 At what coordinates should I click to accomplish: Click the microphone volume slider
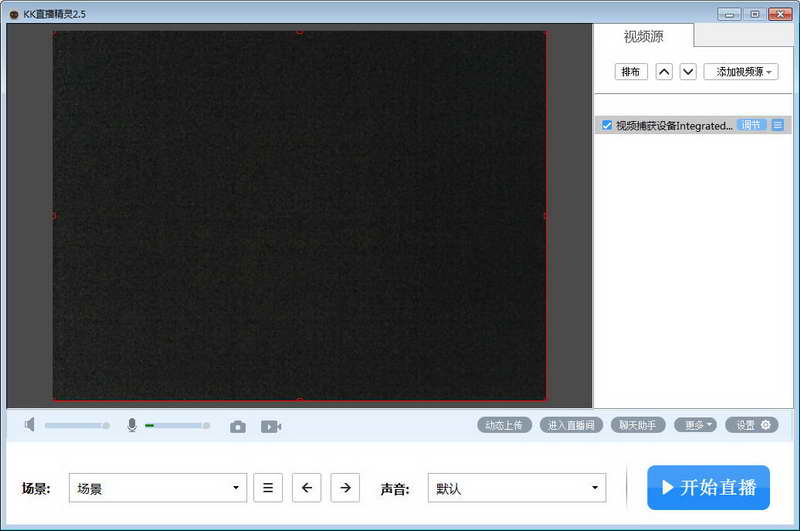click(x=177, y=425)
